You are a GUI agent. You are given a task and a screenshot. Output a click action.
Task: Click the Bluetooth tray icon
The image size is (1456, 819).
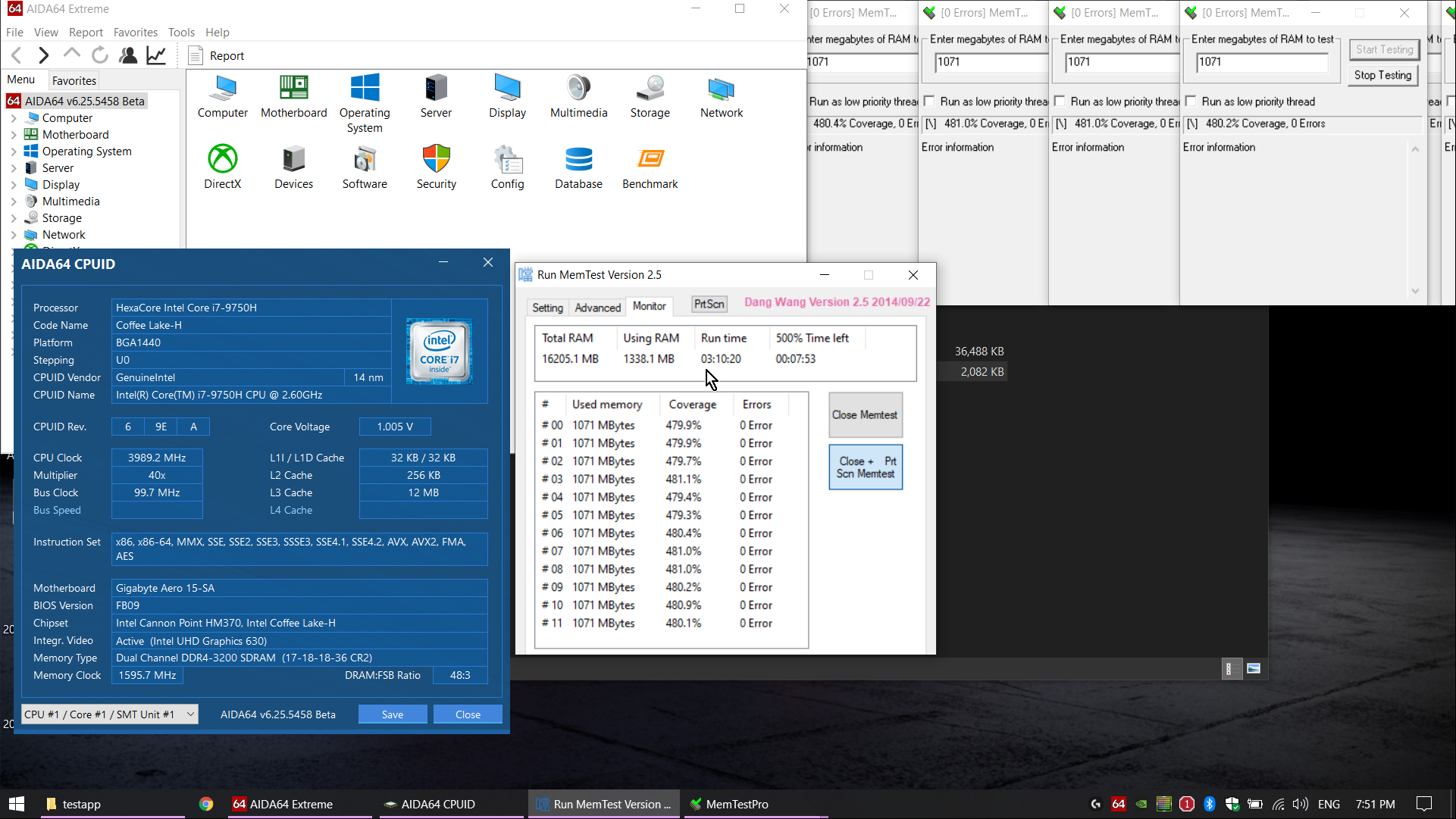coord(1210,804)
